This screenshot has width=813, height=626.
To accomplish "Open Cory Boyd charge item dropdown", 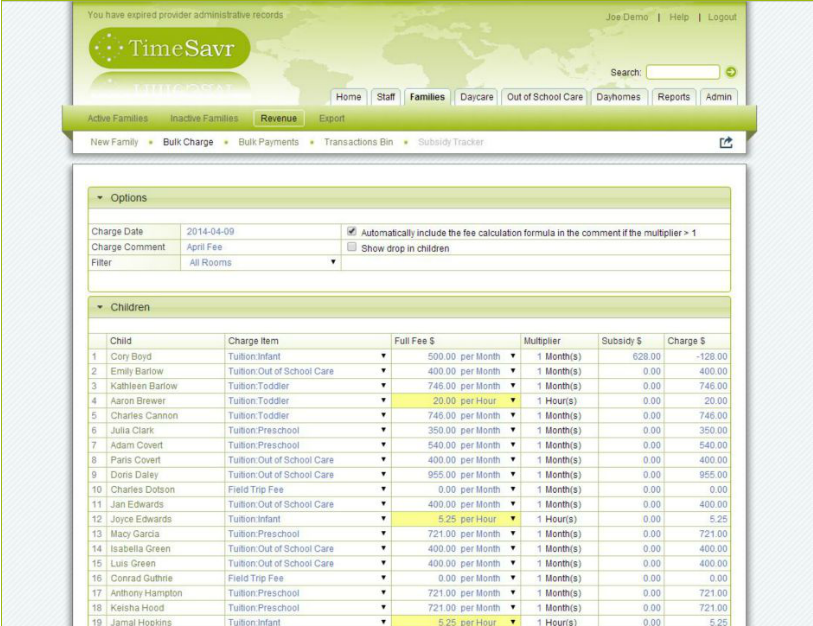I will point(383,356).
